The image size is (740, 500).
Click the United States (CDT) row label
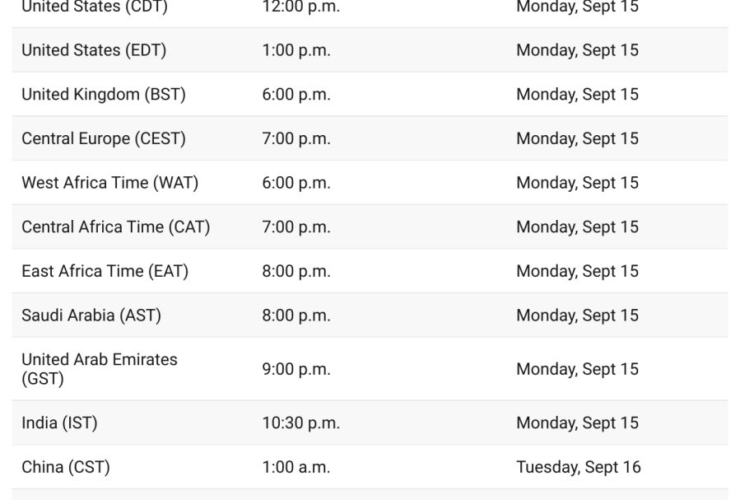click(x=95, y=7)
